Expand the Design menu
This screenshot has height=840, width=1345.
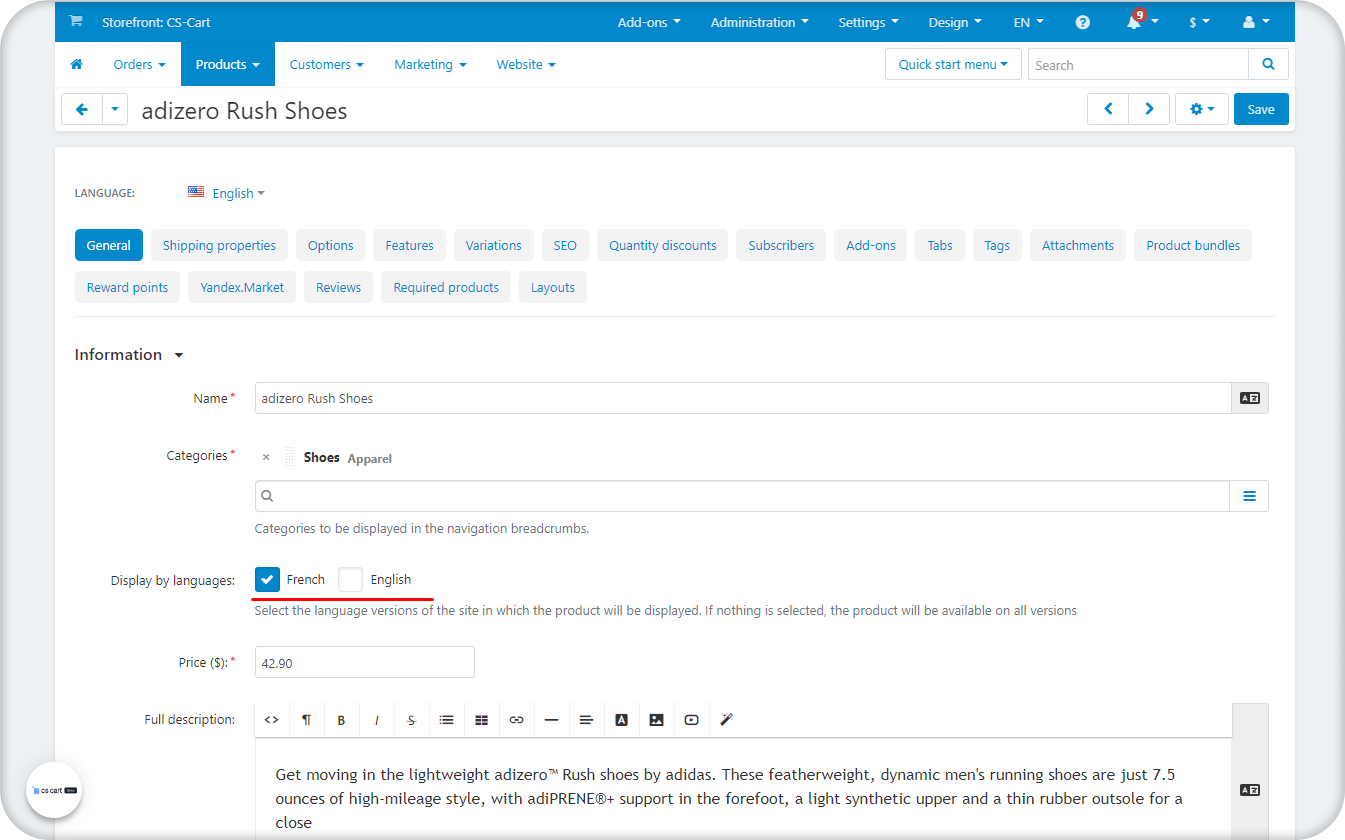955,22
